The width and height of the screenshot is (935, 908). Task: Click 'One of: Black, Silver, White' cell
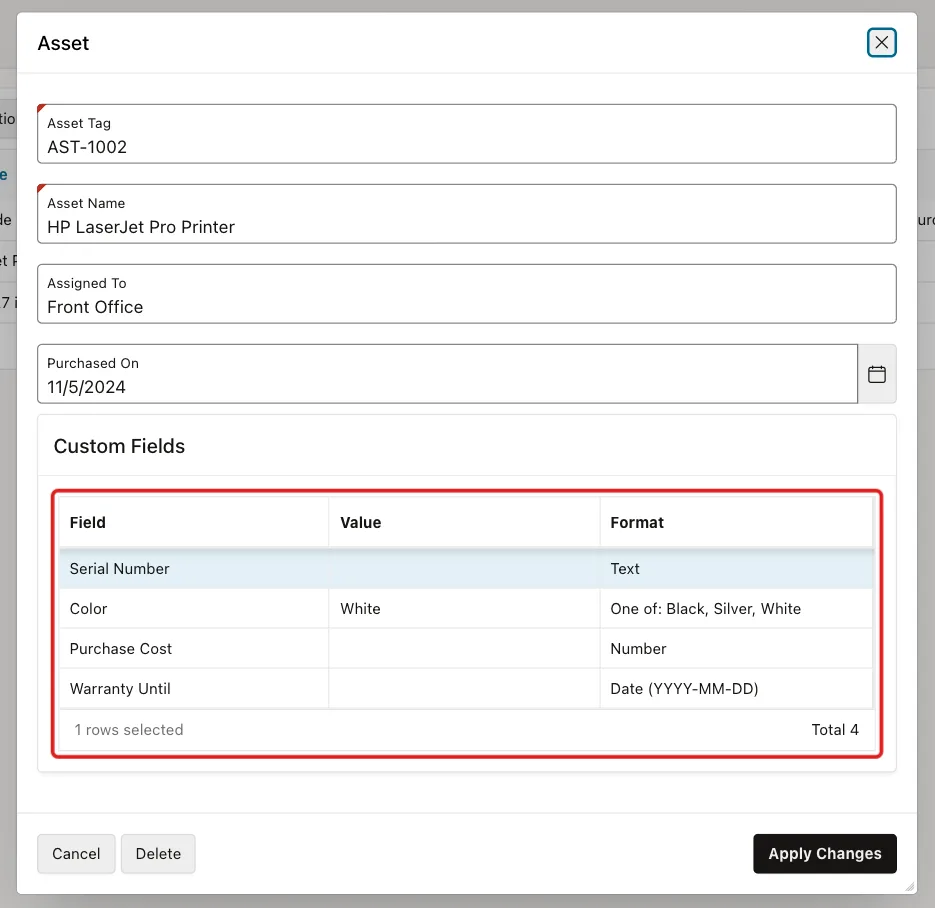(x=736, y=609)
